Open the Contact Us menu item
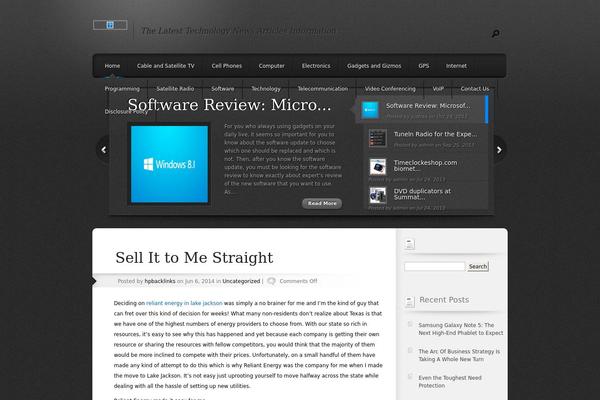The width and height of the screenshot is (600, 400). point(475,89)
